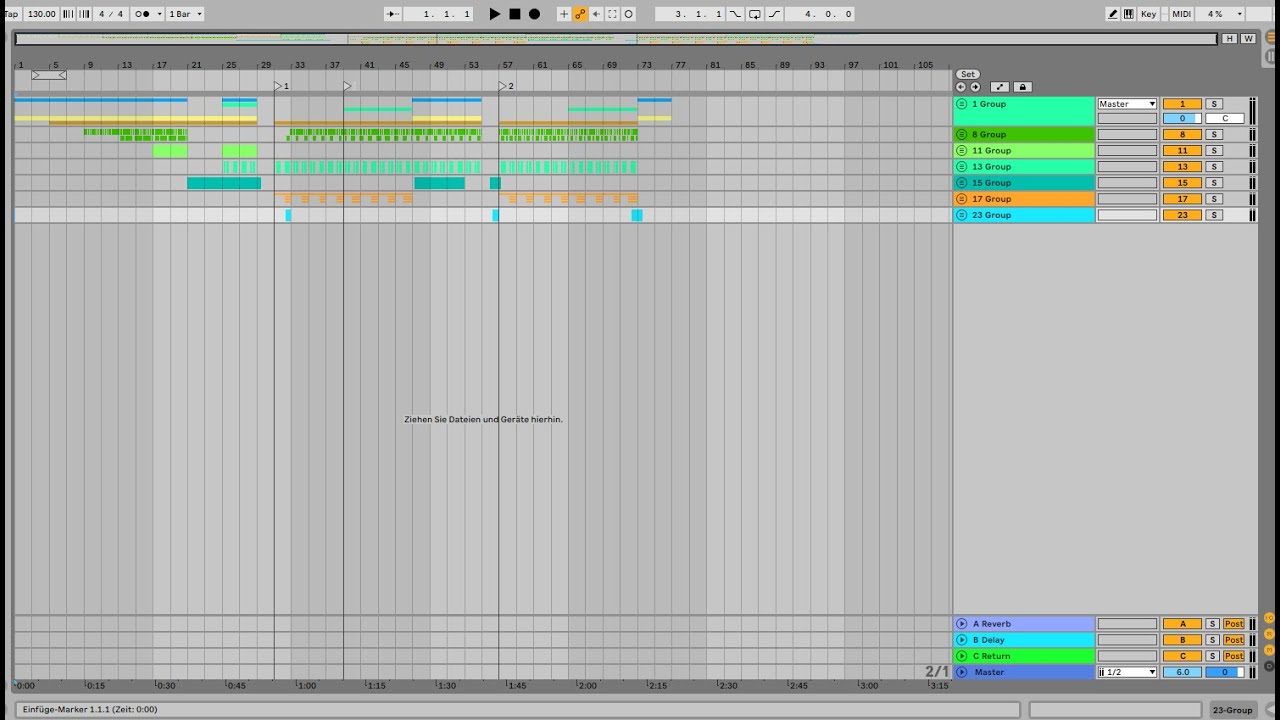The height and width of the screenshot is (720, 1280).
Task: Click locator marker 1 in scrub area
Action: (281, 87)
